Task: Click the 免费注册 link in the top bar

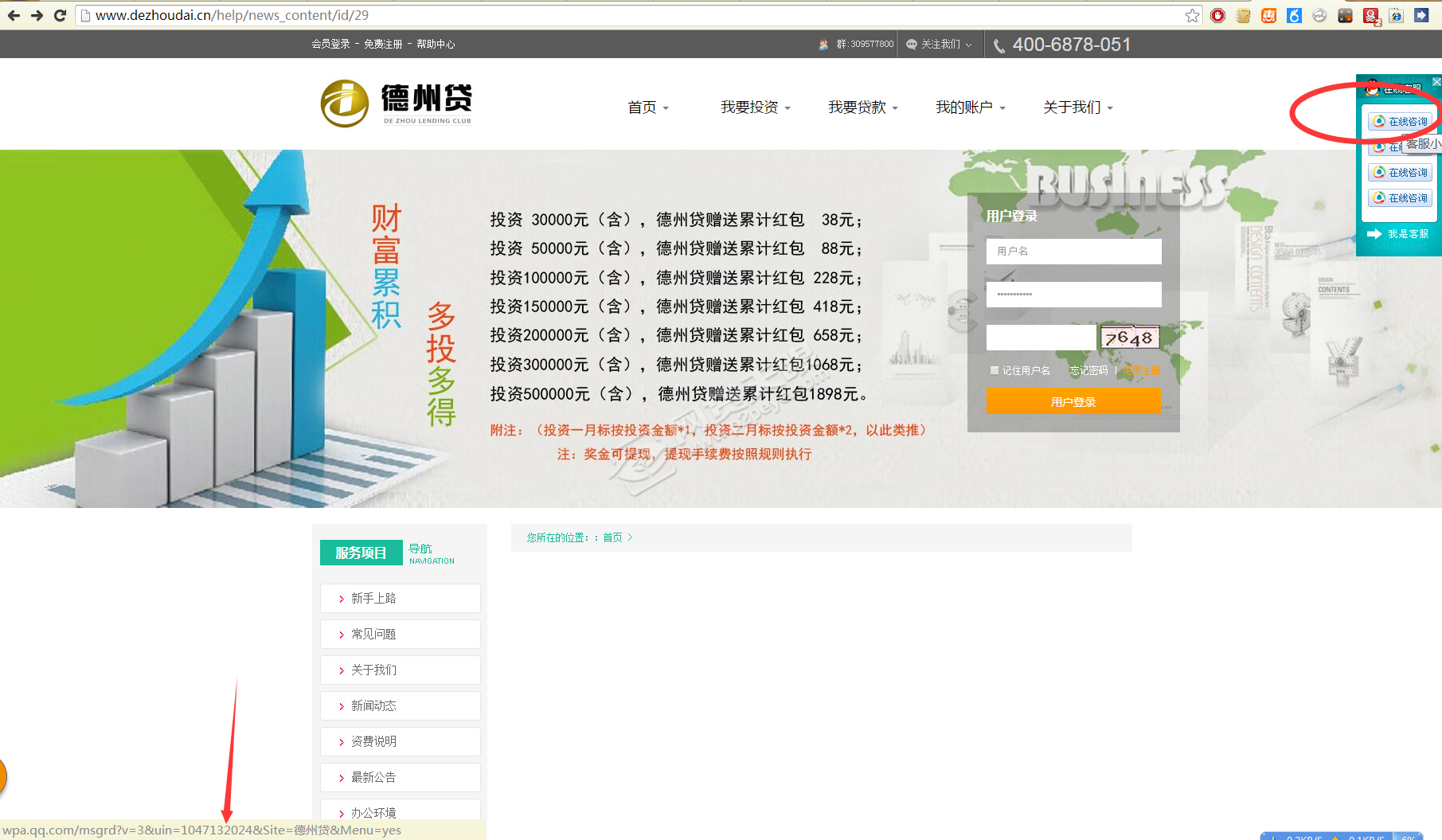Action: tap(383, 45)
